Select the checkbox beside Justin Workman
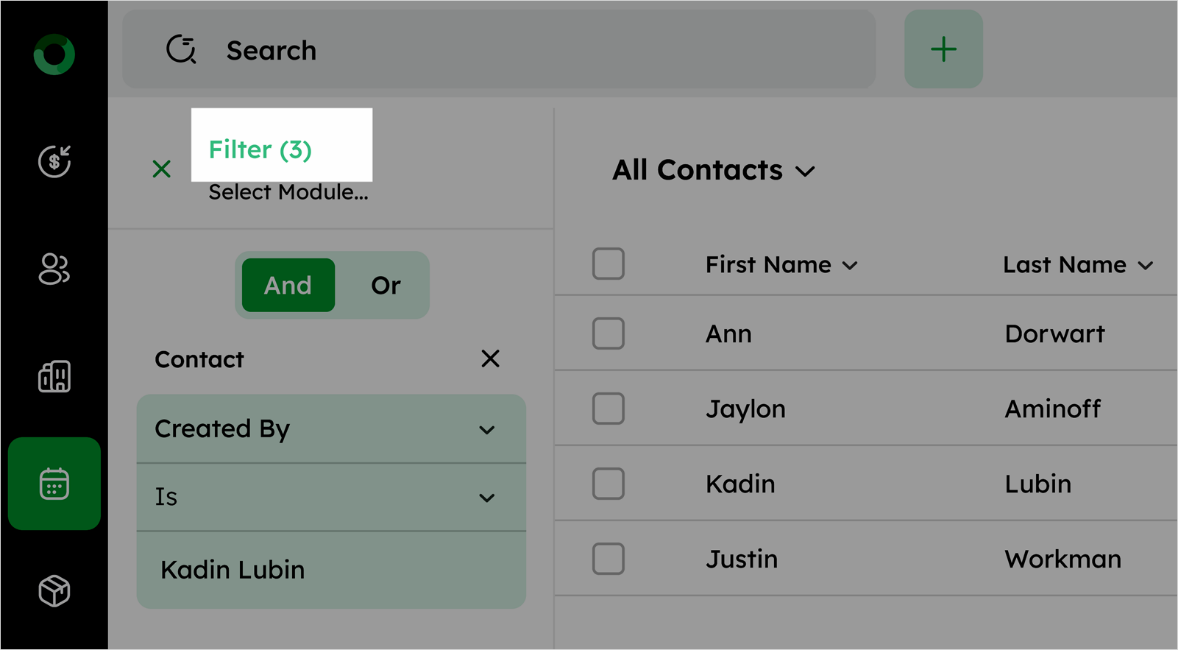 tap(609, 559)
